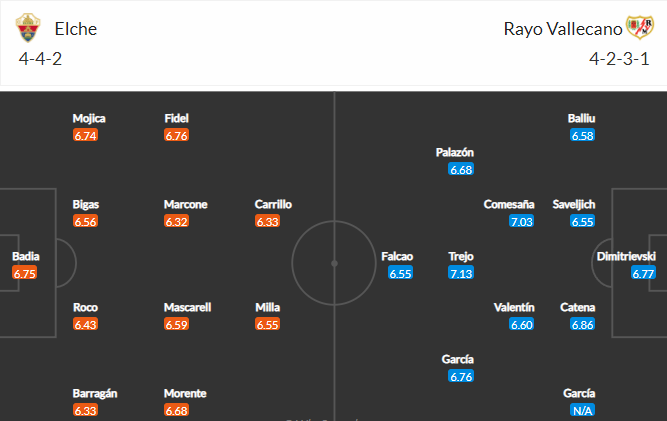
Task: Select the N/A rating badge under García
Action: (582, 410)
